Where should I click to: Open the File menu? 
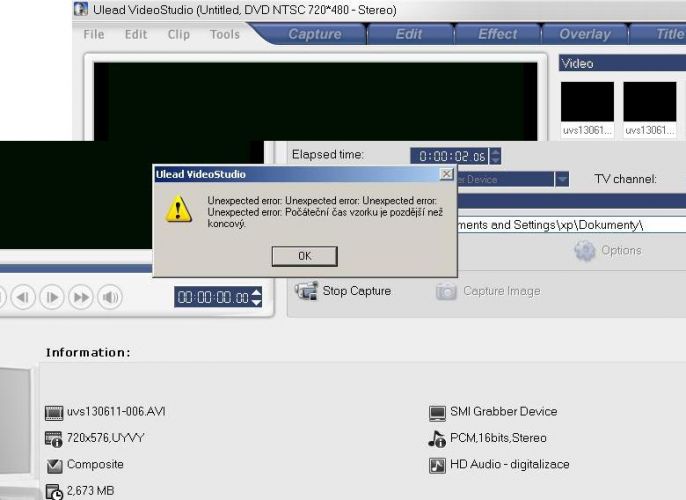[x=94, y=34]
